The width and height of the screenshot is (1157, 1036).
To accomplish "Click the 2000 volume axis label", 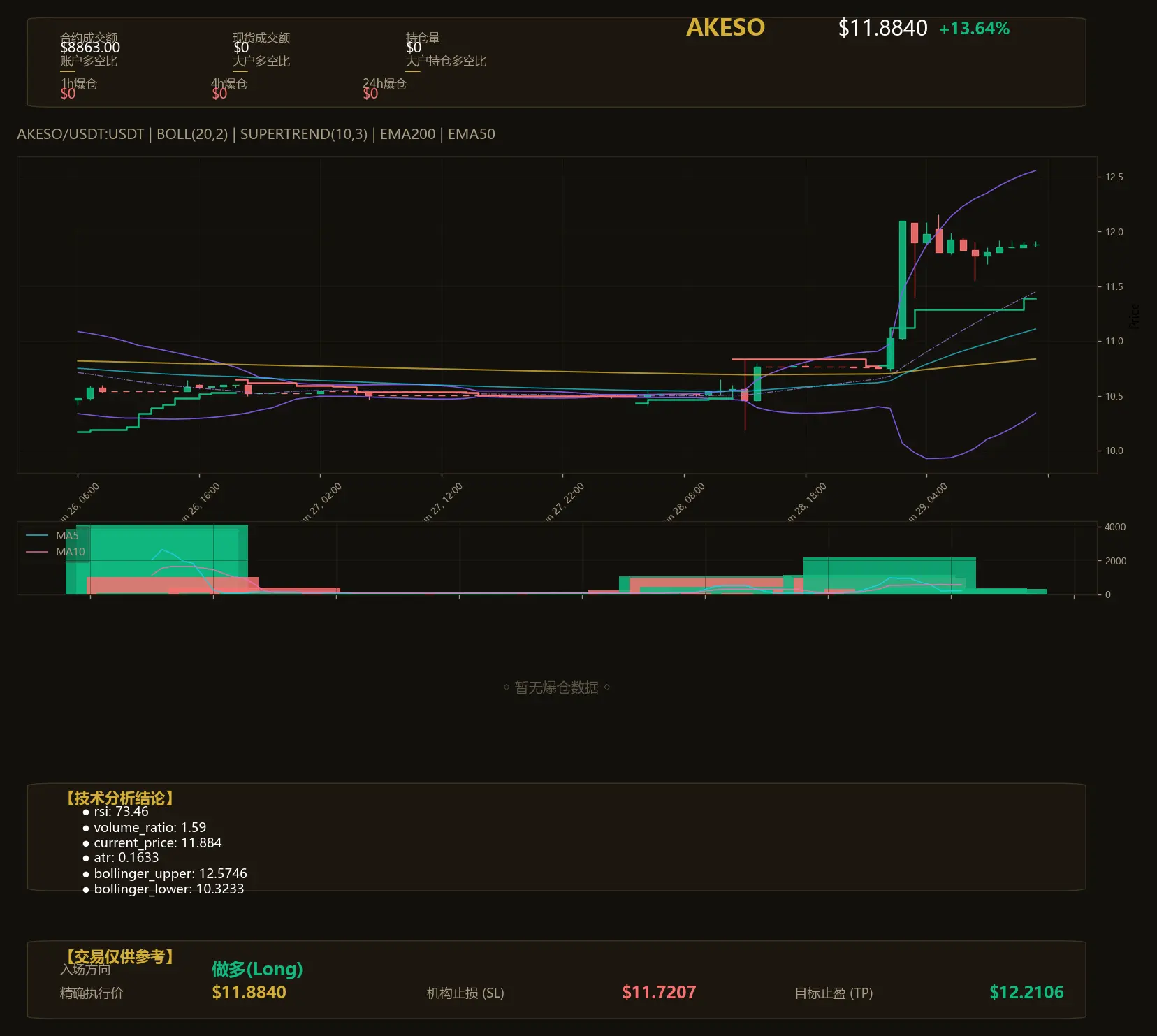I will pos(1115,561).
